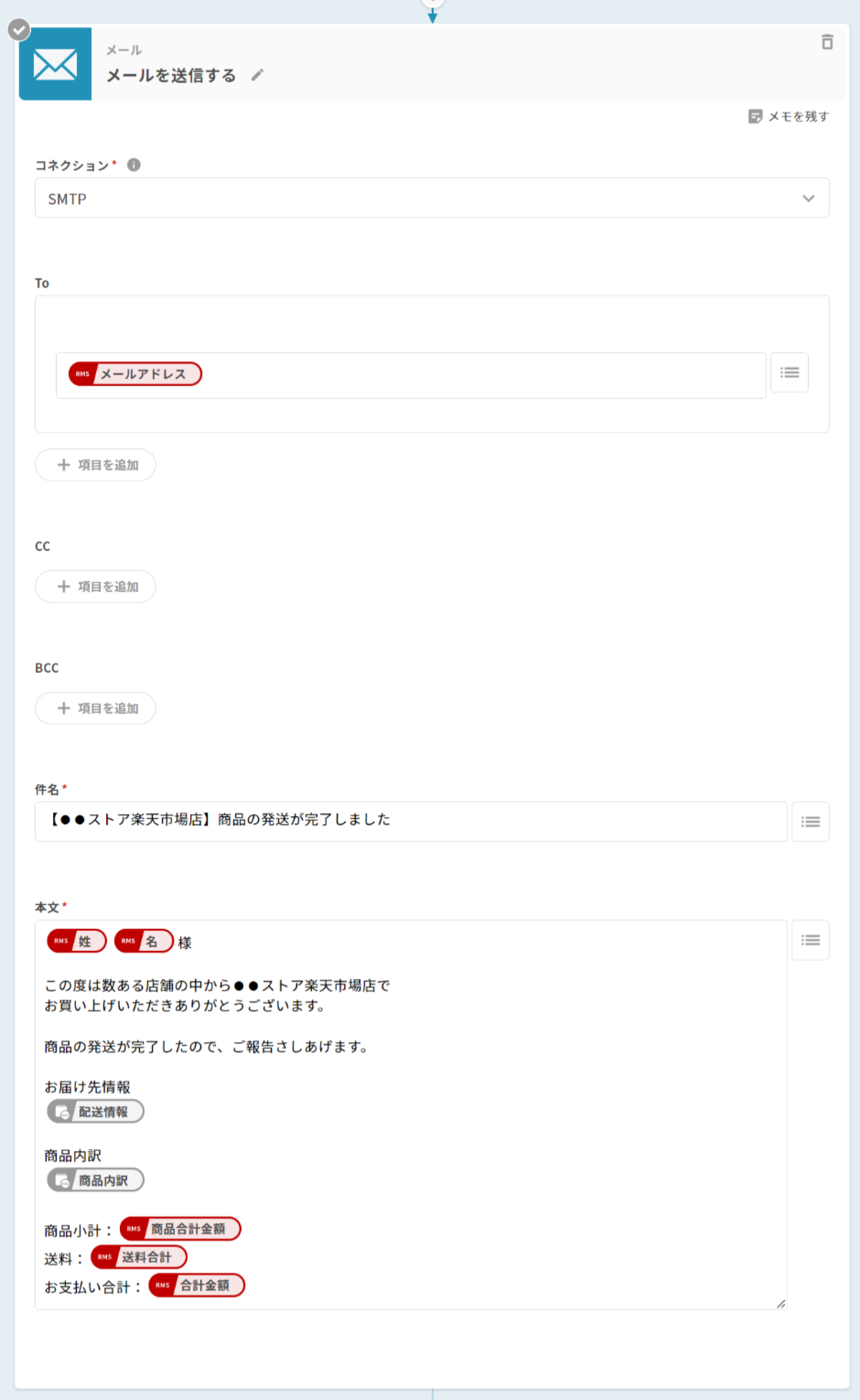Click the gray checkmark status badge
The height and width of the screenshot is (1400, 860).
[19, 30]
